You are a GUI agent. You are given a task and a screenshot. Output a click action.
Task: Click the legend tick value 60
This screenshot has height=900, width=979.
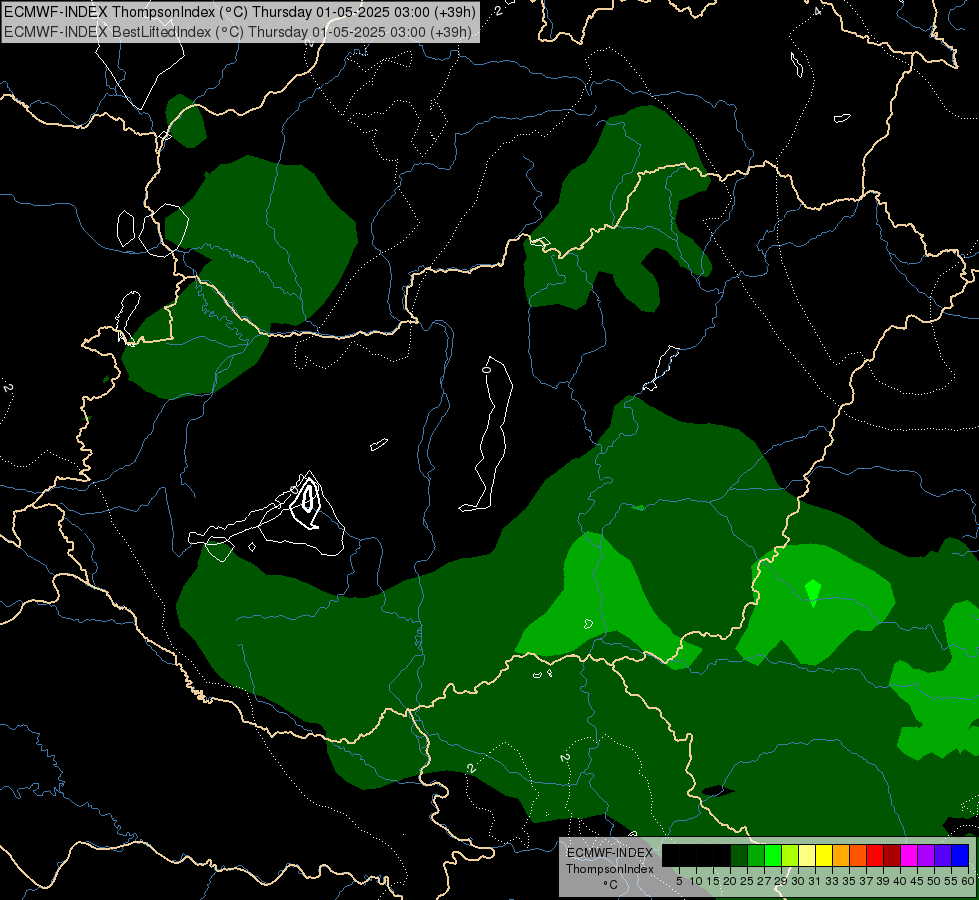point(969,881)
